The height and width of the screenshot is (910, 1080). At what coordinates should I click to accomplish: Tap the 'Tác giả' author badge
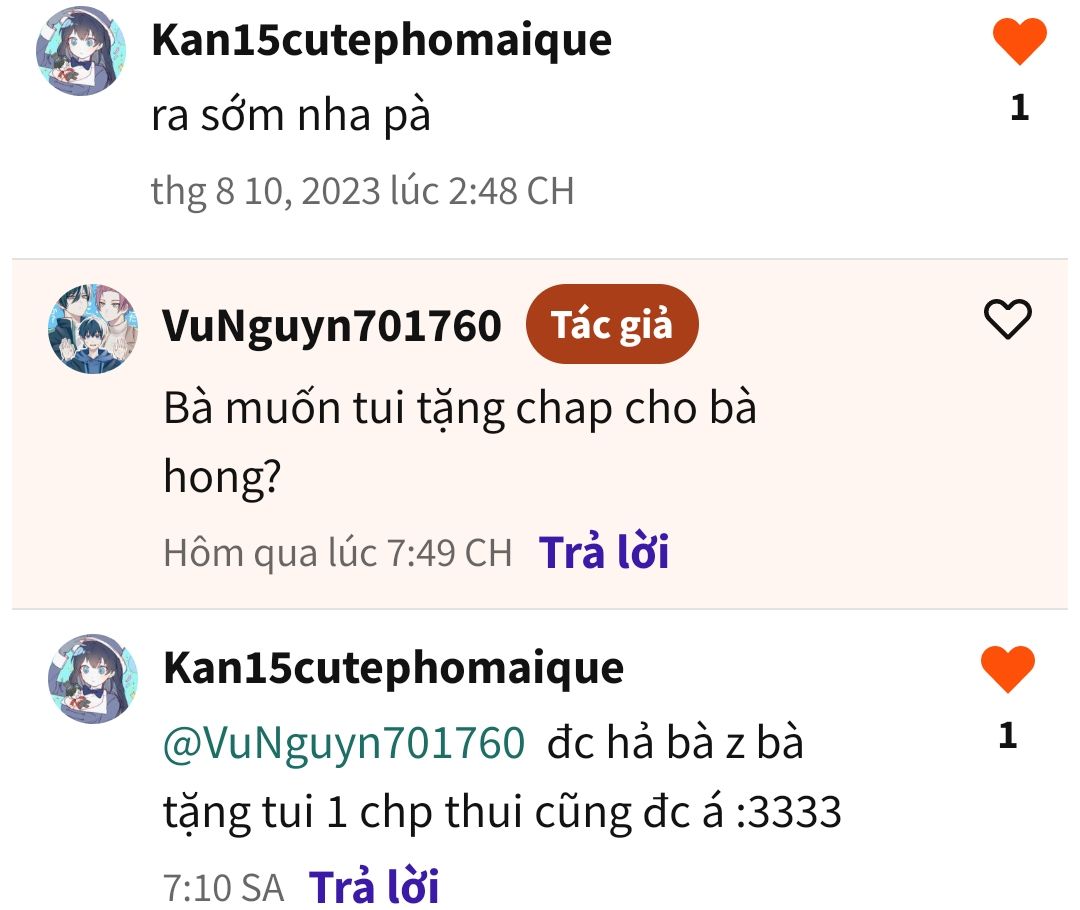tap(612, 324)
